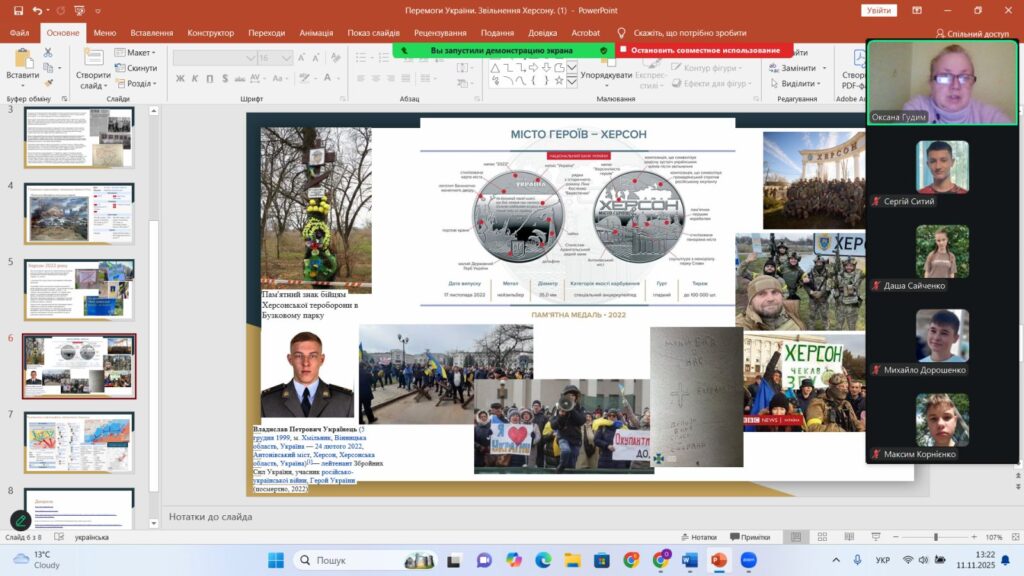Toggle bold Ж formatting

(x=180, y=78)
